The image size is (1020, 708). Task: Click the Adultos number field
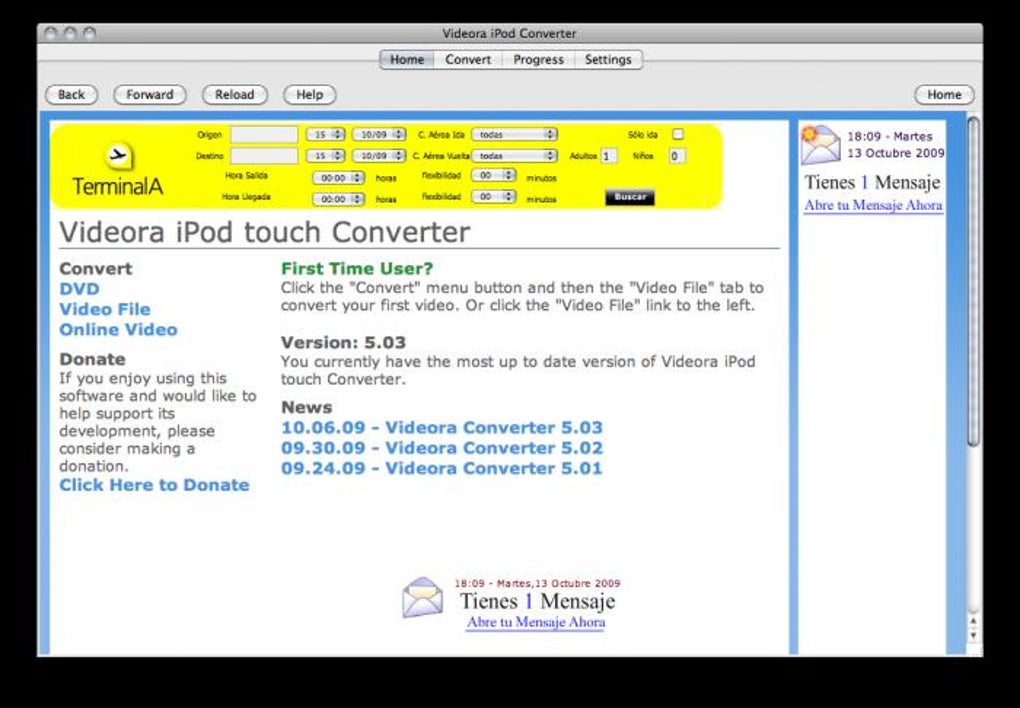point(608,156)
